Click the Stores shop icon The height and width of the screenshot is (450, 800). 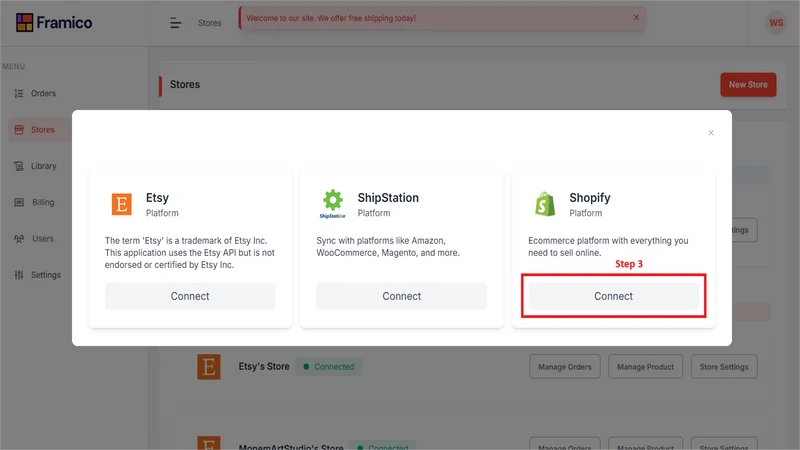pyautogui.click(x=19, y=130)
